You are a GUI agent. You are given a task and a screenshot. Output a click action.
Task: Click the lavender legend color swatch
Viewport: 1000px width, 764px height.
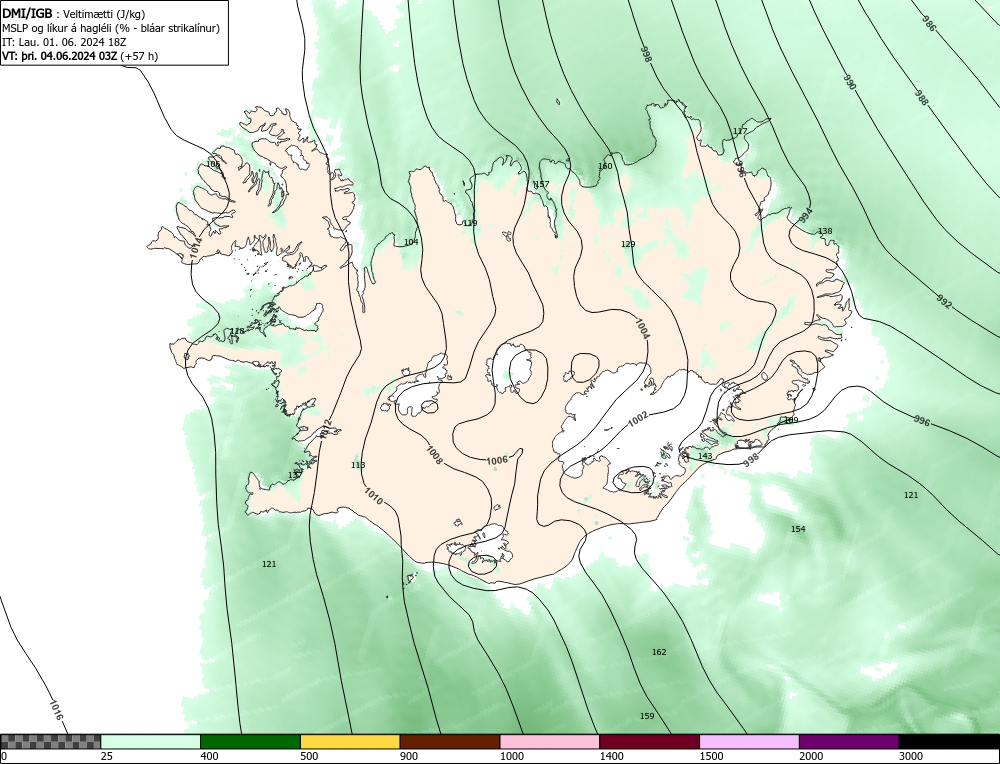pyautogui.click(x=749, y=742)
